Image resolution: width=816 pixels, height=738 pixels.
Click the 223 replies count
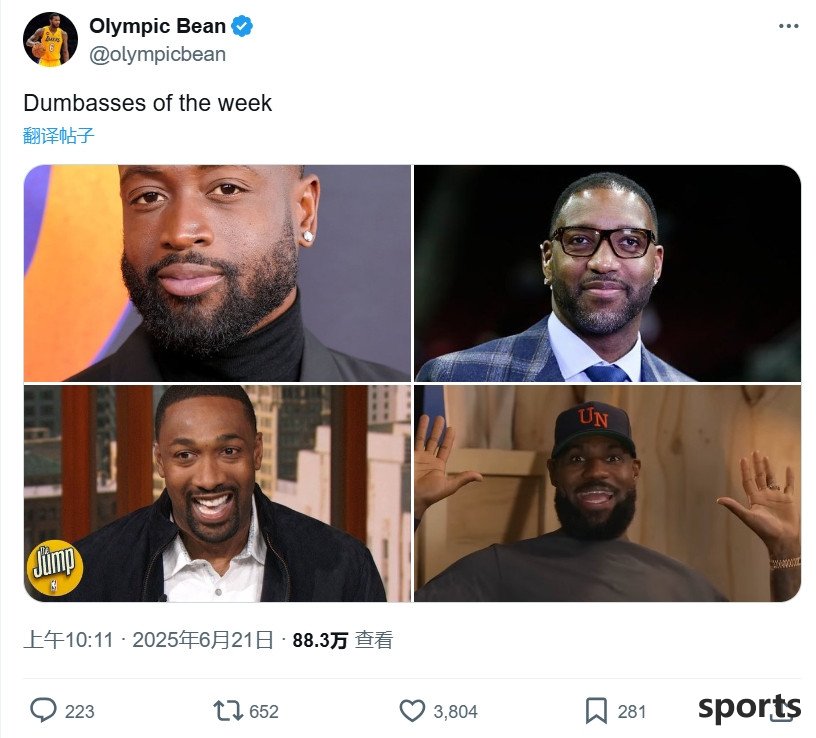pyautogui.click(x=80, y=711)
